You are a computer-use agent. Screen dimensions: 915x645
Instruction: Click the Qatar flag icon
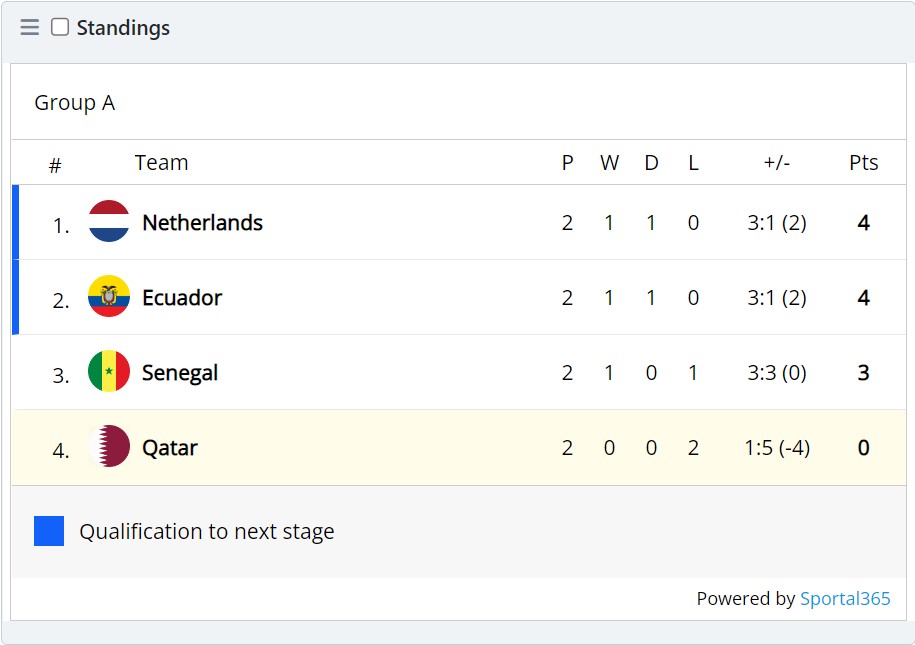(110, 448)
